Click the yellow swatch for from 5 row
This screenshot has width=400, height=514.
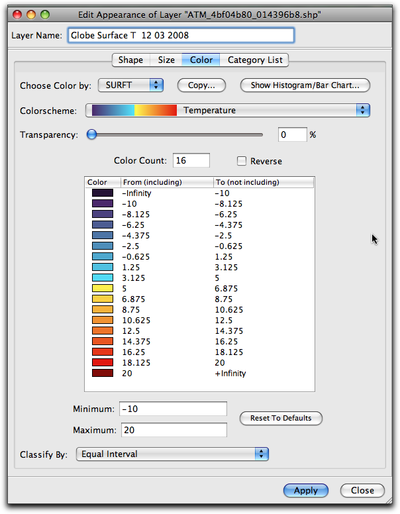pyautogui.click(x=103, y=288)
